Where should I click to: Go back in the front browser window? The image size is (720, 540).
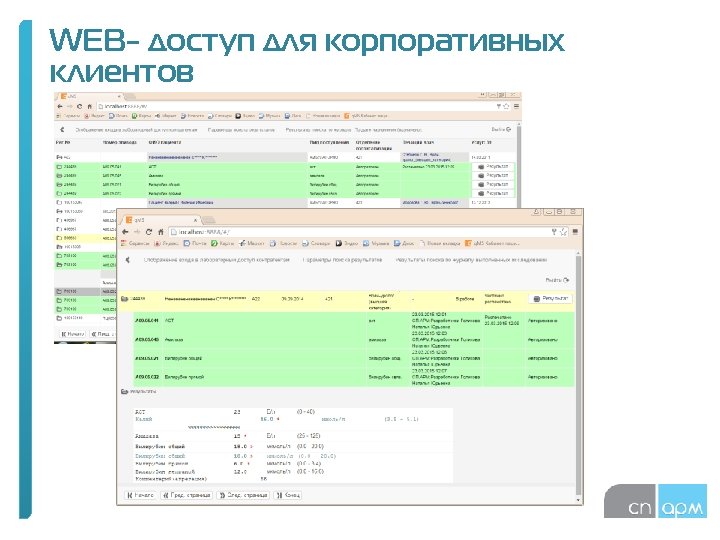(x=125, y=232)
